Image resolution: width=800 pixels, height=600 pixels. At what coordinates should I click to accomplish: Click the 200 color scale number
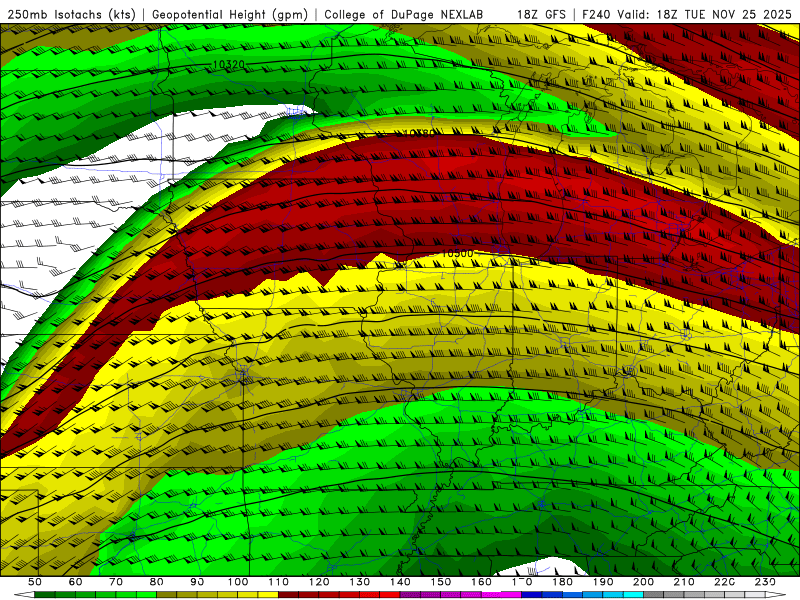[x=644, y=582]
